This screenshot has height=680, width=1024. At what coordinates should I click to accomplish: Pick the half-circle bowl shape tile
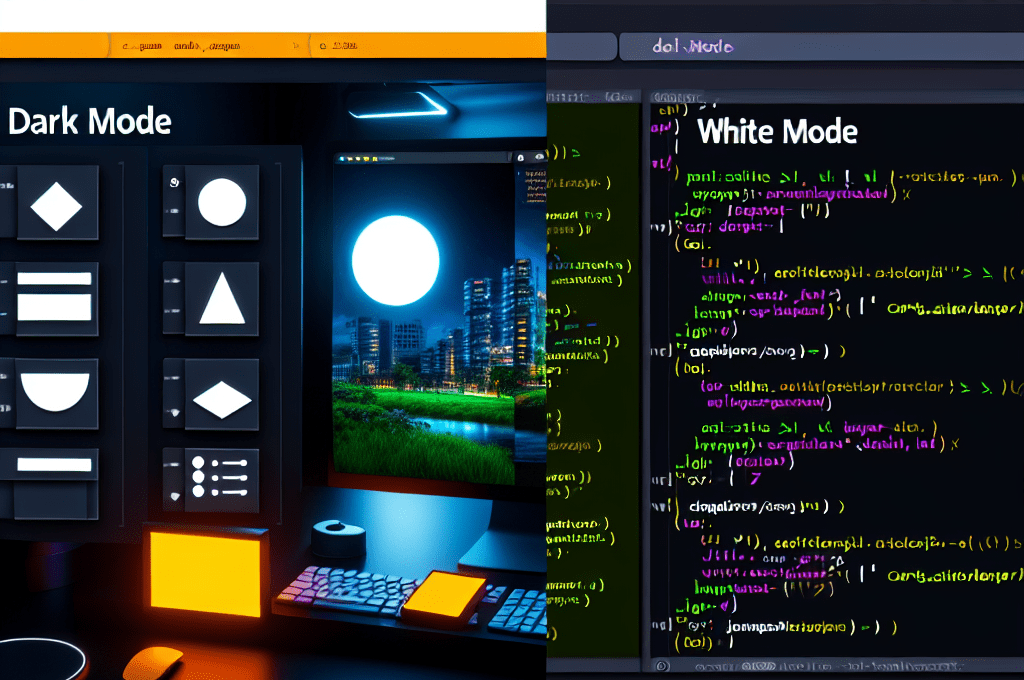[57, 393]
